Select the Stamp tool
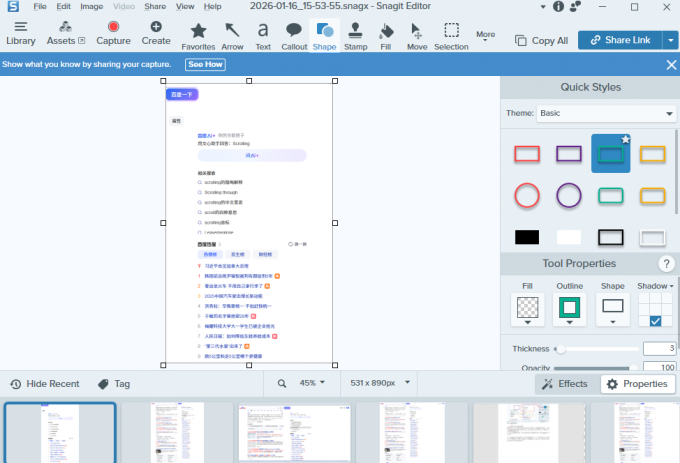The image size is (680, 463). click(355, 35)
